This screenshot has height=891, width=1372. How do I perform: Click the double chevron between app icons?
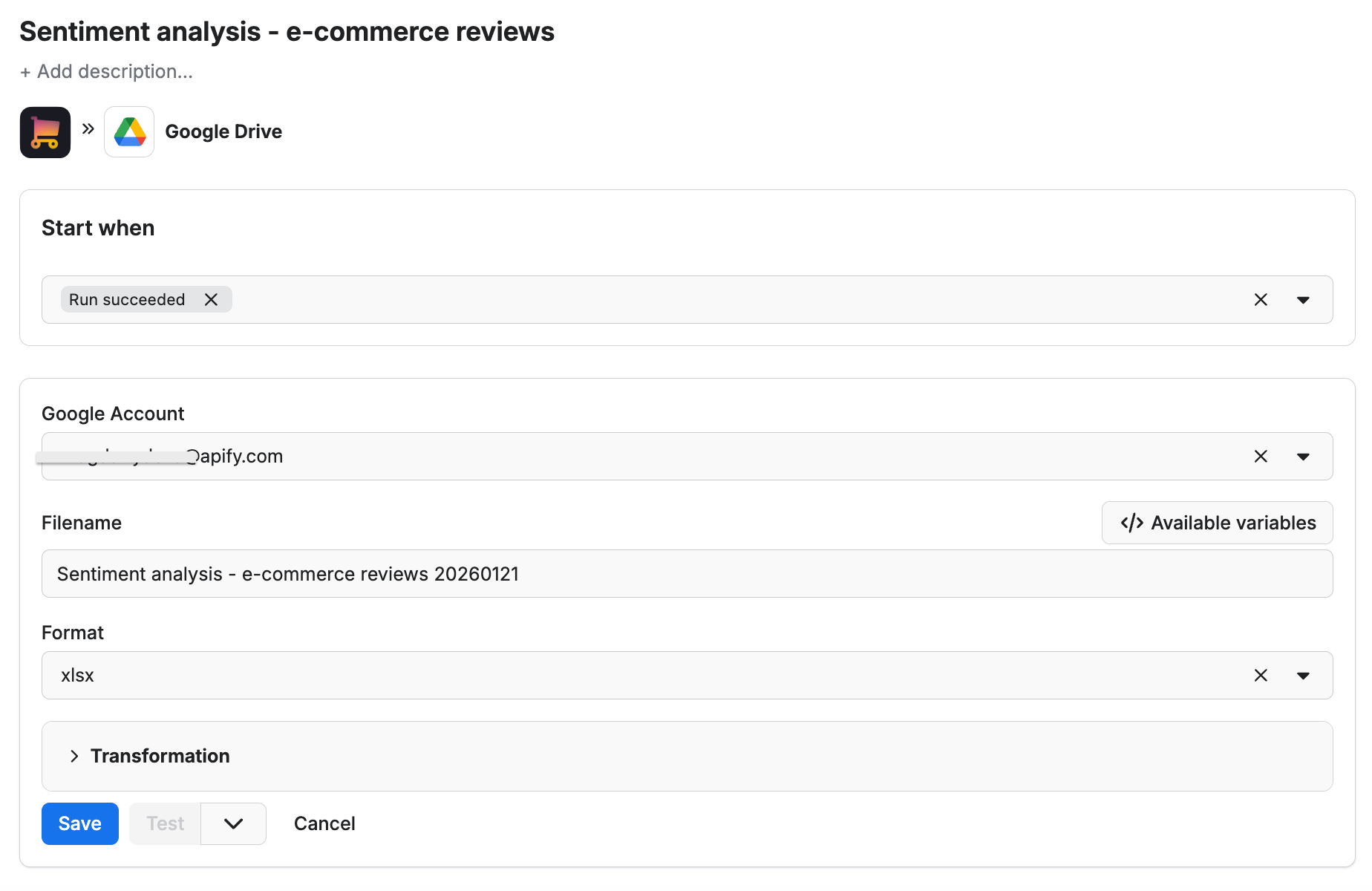click(88, 129)
